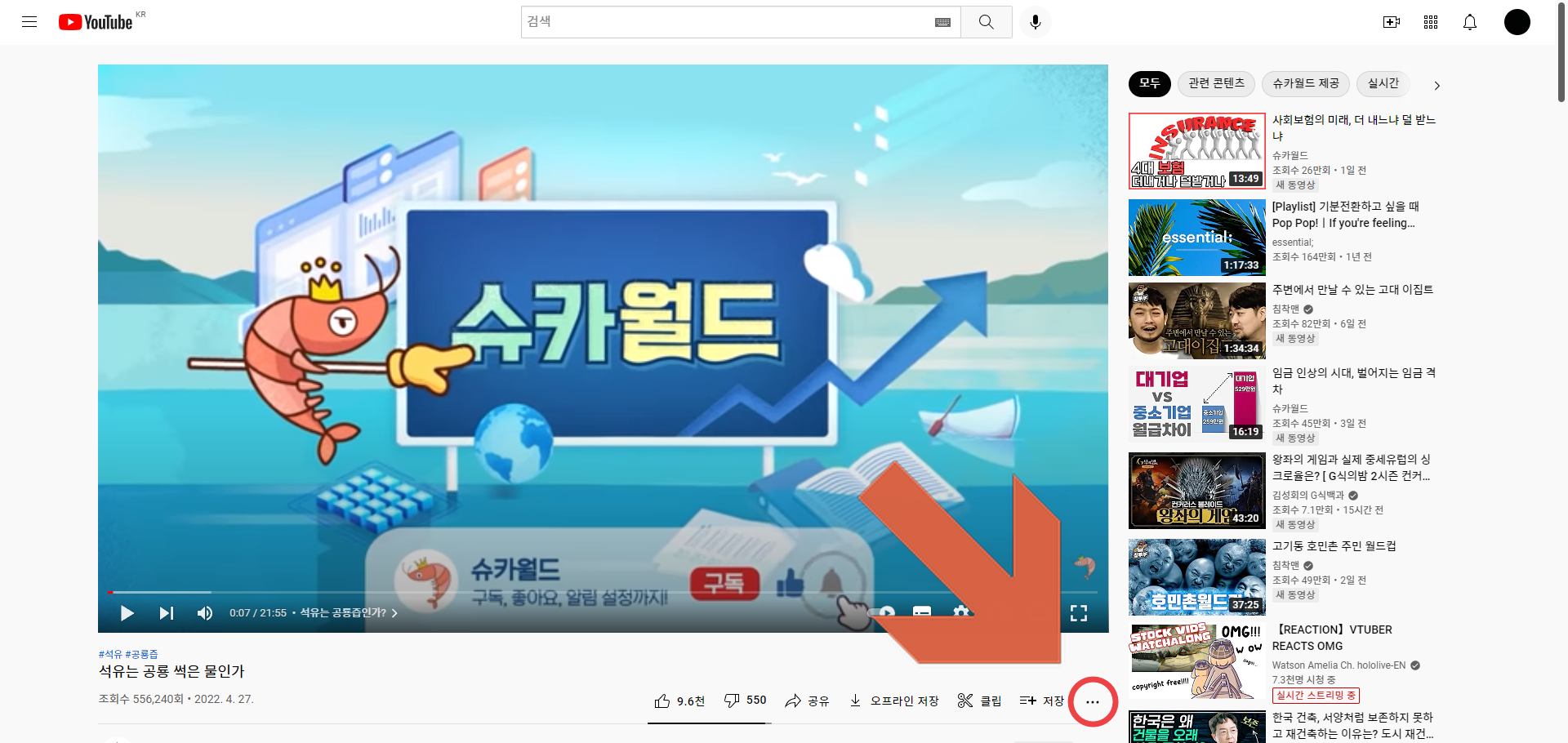Open the 4대 보험 insurance thumbnail

coord(1197,151)
